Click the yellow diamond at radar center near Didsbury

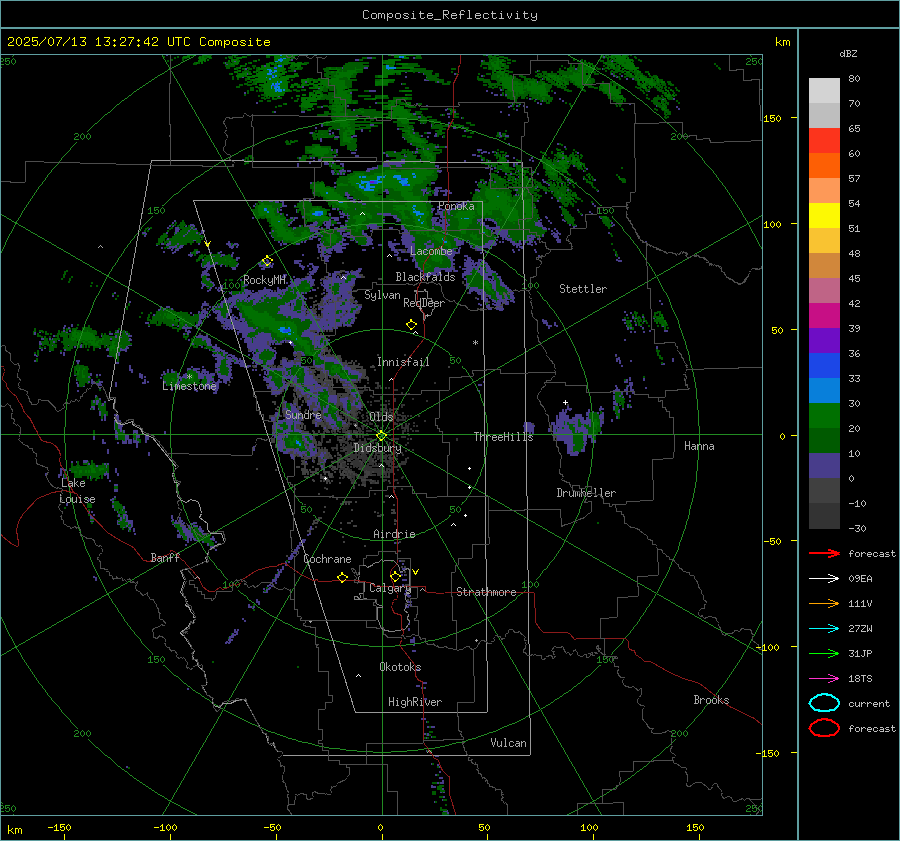[x=381, y=436]
